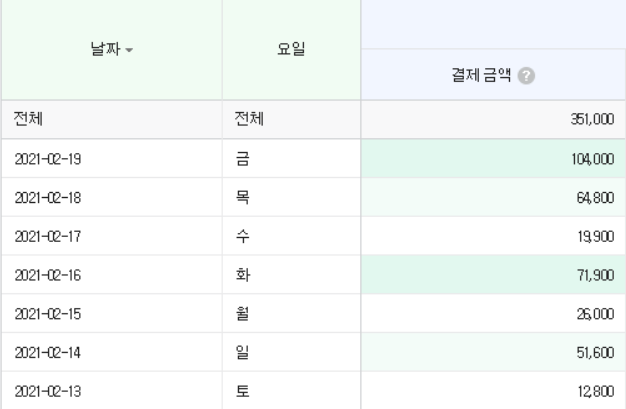Click the 351,000 total amount cell
Viewport: 626px width, 409px height.
click(x=493, y=119)
